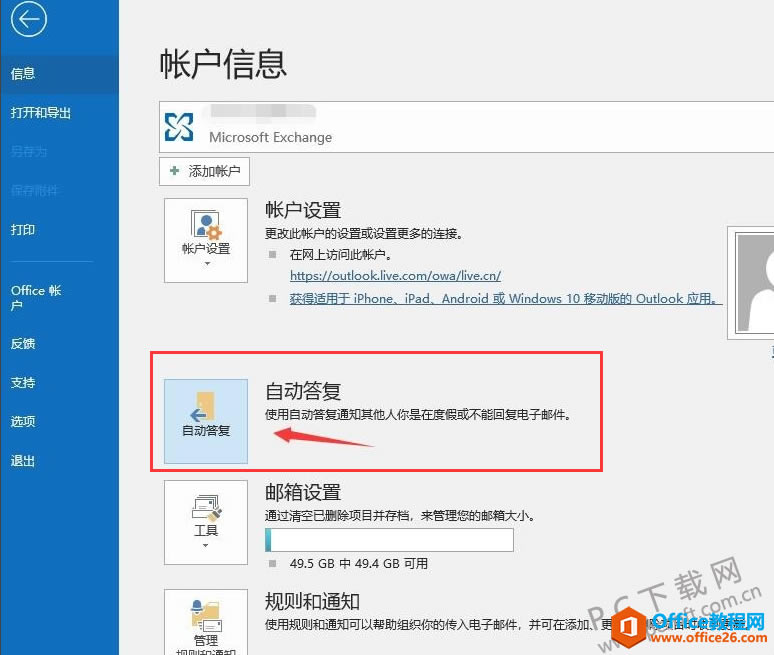Viewport: 774px width, 655px height.
Task: Click the Microsoft Exchange account icon
Action: coord(179,127)
